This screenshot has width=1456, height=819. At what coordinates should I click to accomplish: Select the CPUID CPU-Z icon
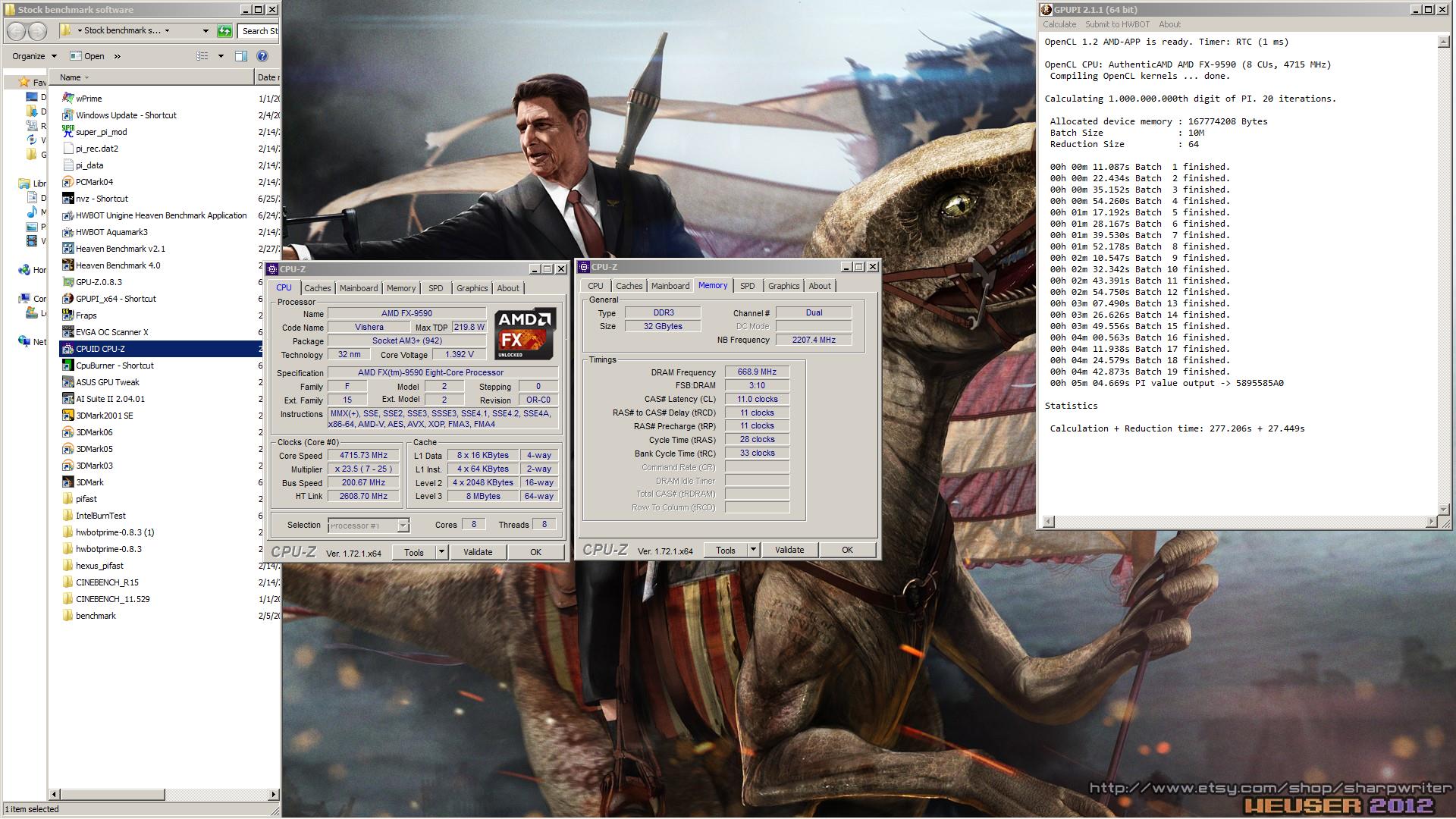[x=68, y=349]
